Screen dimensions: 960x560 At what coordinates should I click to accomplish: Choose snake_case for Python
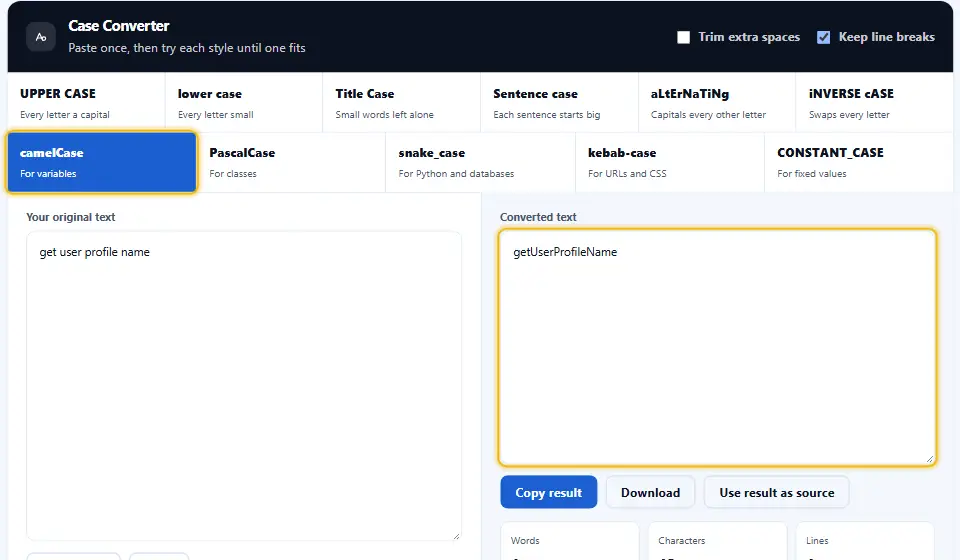[x=481, y=162]
